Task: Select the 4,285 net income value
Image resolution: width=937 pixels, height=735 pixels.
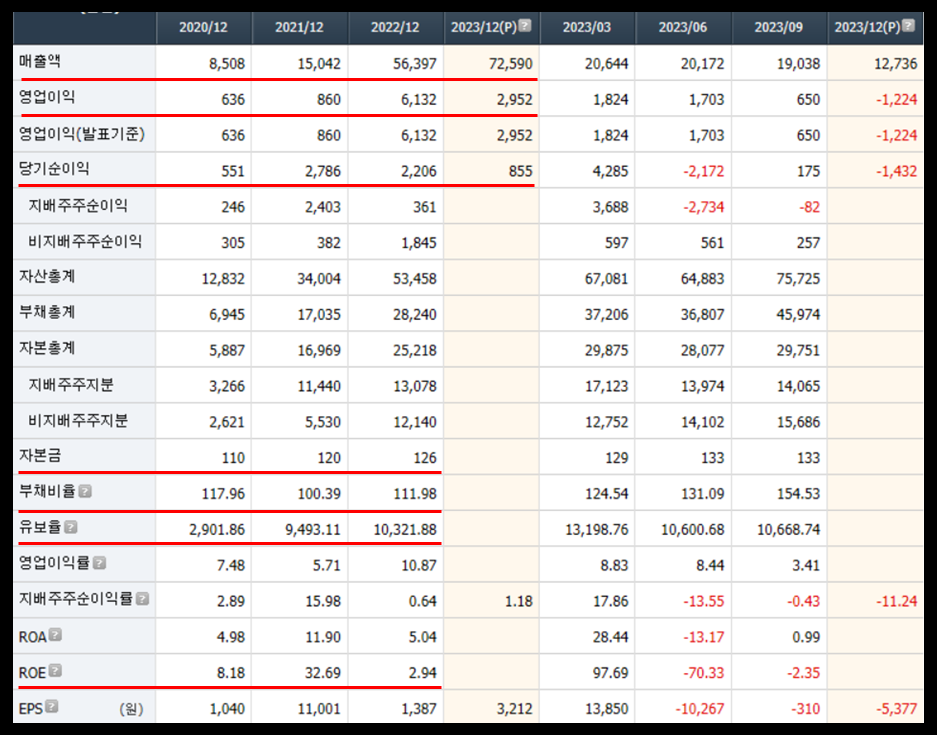Action: point(611,171)
